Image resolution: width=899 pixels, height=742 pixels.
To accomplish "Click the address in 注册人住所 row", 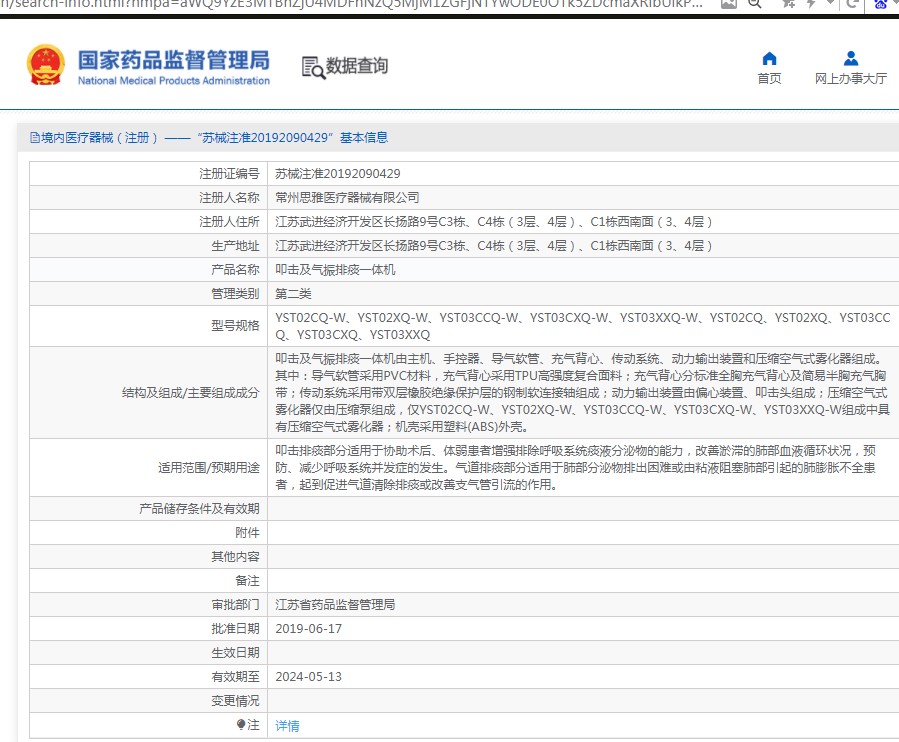I will point(494,222).
